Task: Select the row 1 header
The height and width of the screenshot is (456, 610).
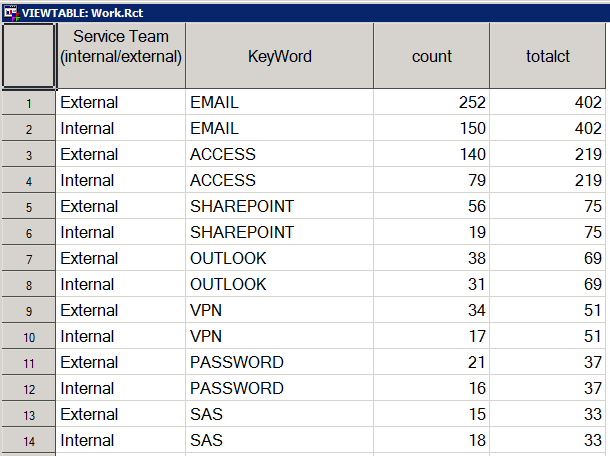Action: click(x=28, y=103)
